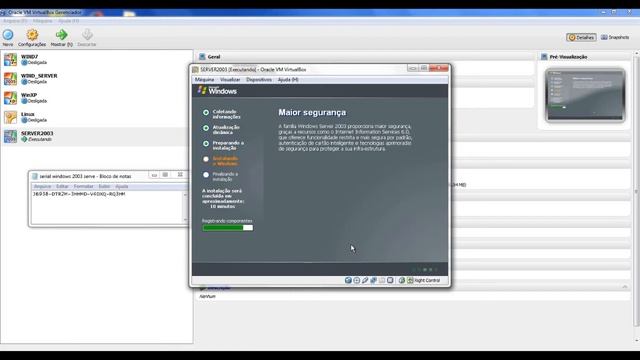640x360 pixels.
Task: Click Finalizando a instalação step indicator
Action: tap(206, 174)
